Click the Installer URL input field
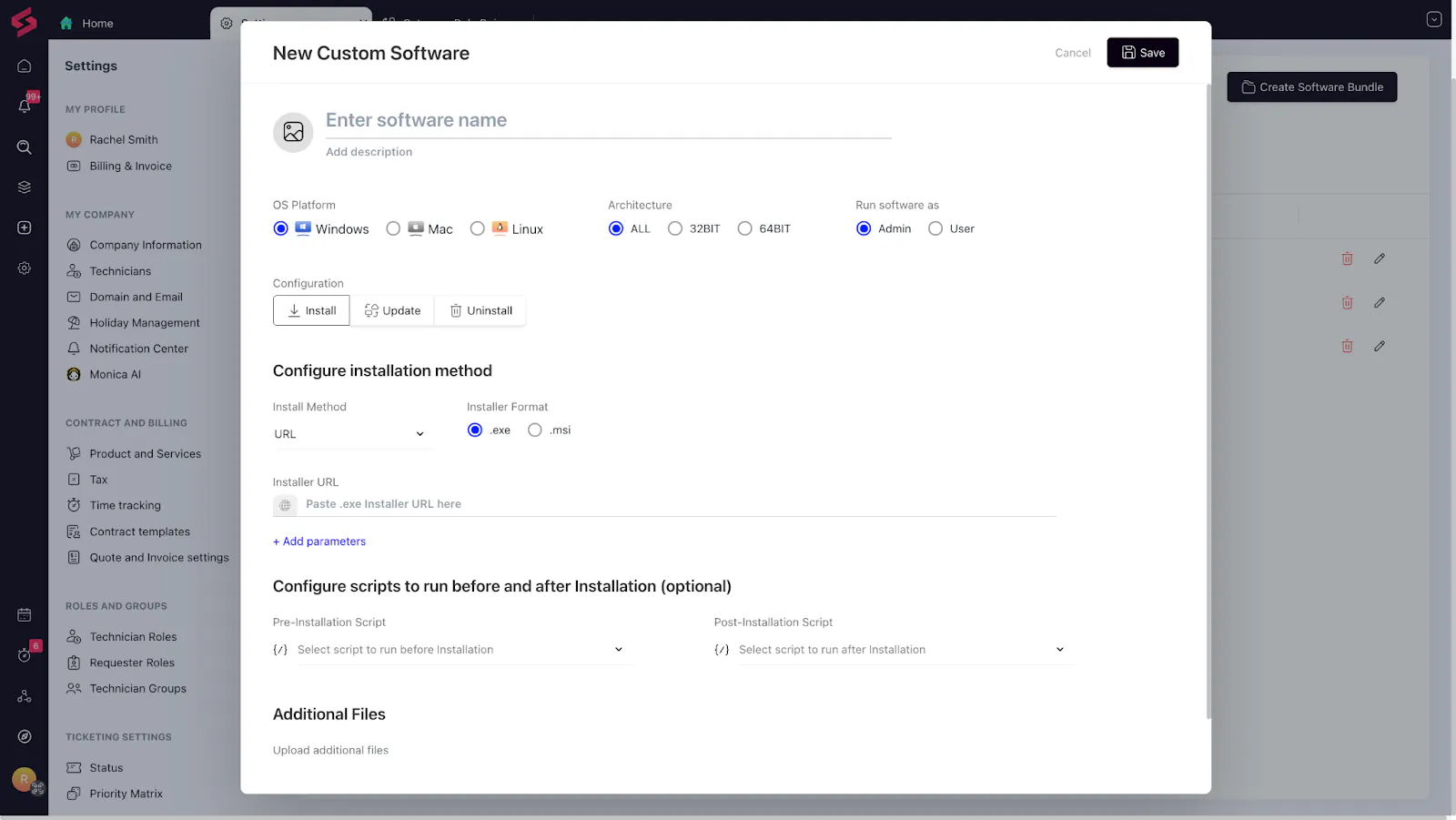1456x820 pixels. [673, 504]
